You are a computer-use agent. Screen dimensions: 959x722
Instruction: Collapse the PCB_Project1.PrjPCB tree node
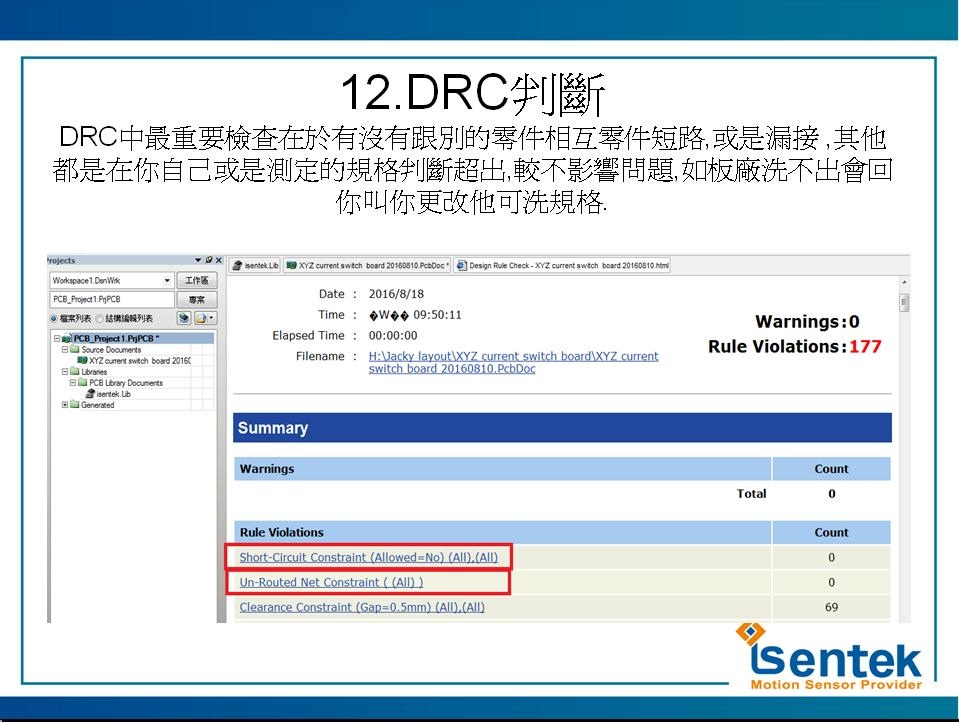point(57,338)
